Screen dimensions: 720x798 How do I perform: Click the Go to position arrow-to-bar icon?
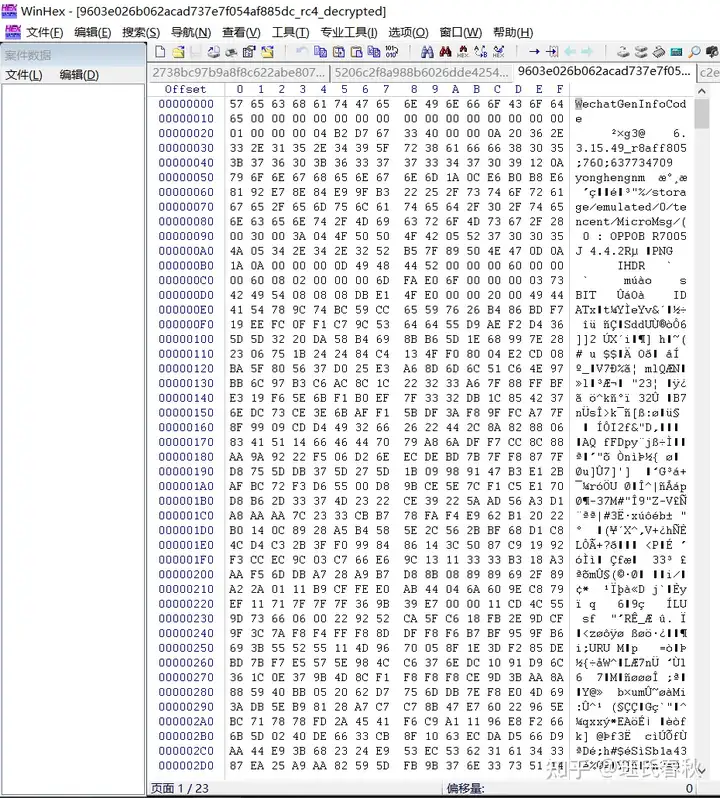point(552,51)
